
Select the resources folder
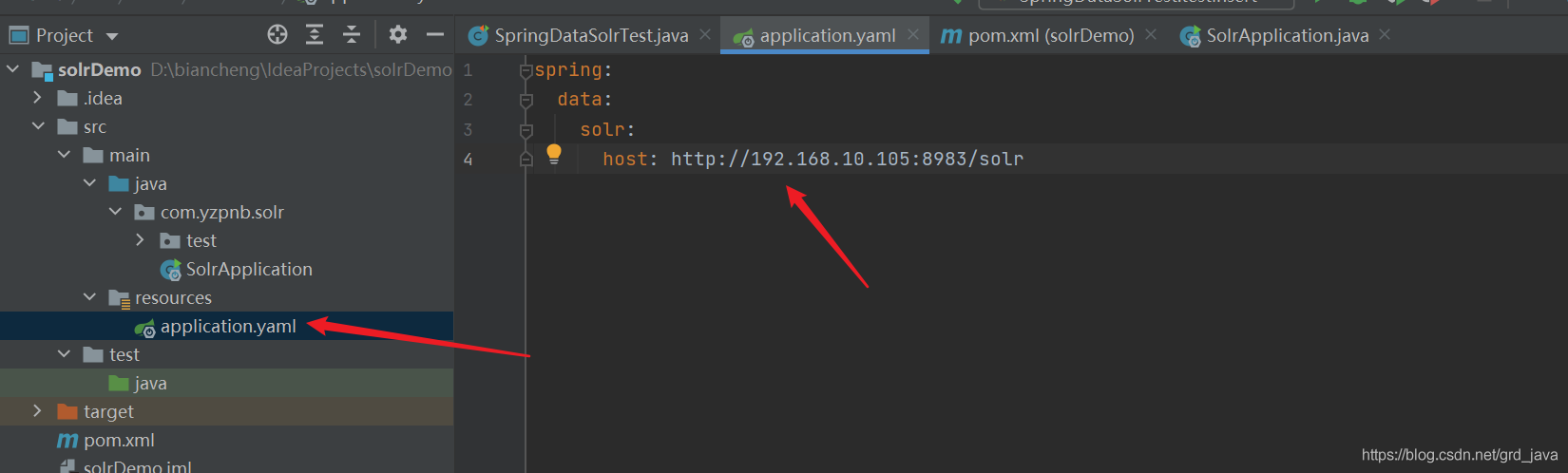[x=173, y=297]
